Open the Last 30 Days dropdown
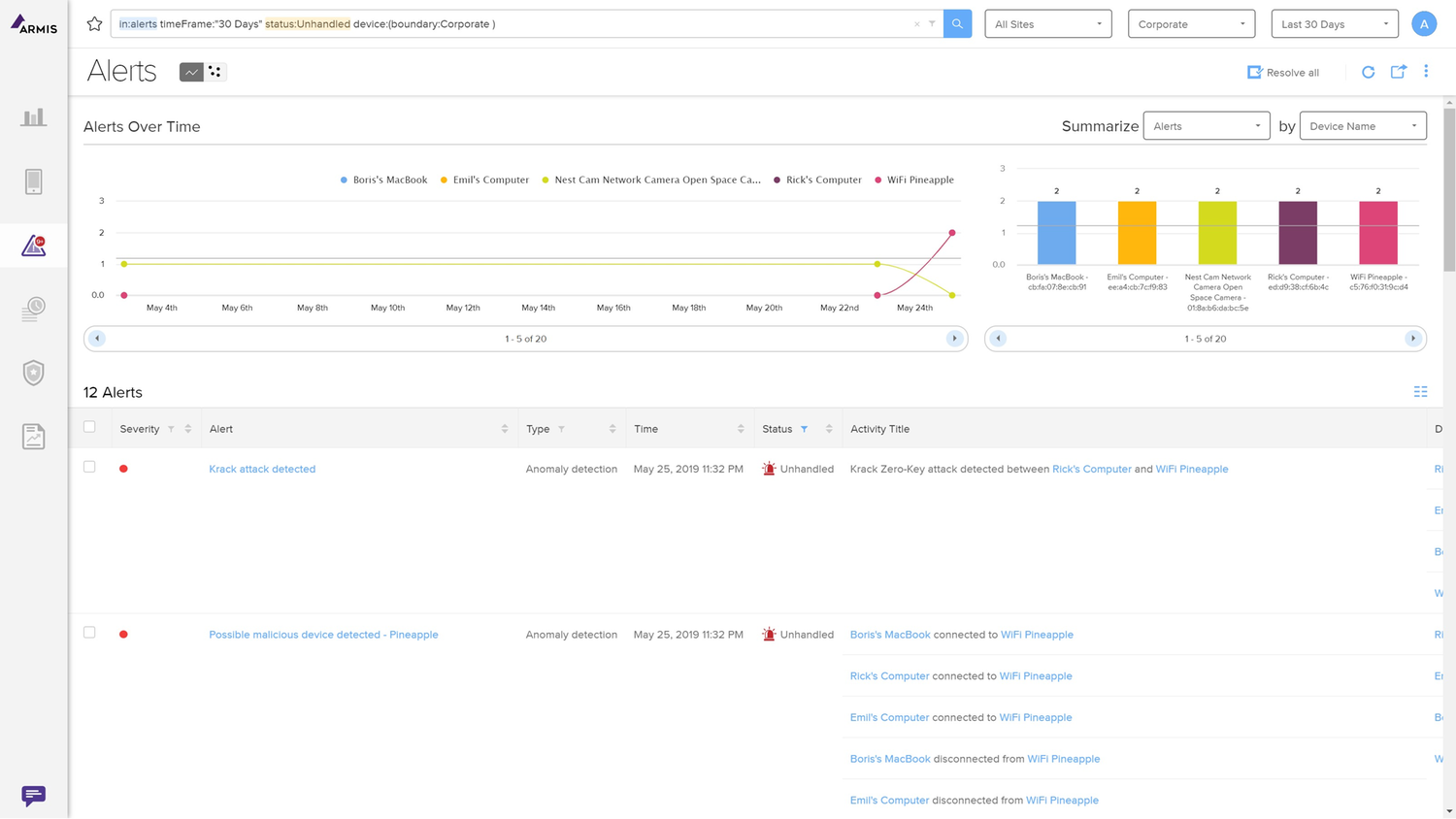 (1335, 23)
